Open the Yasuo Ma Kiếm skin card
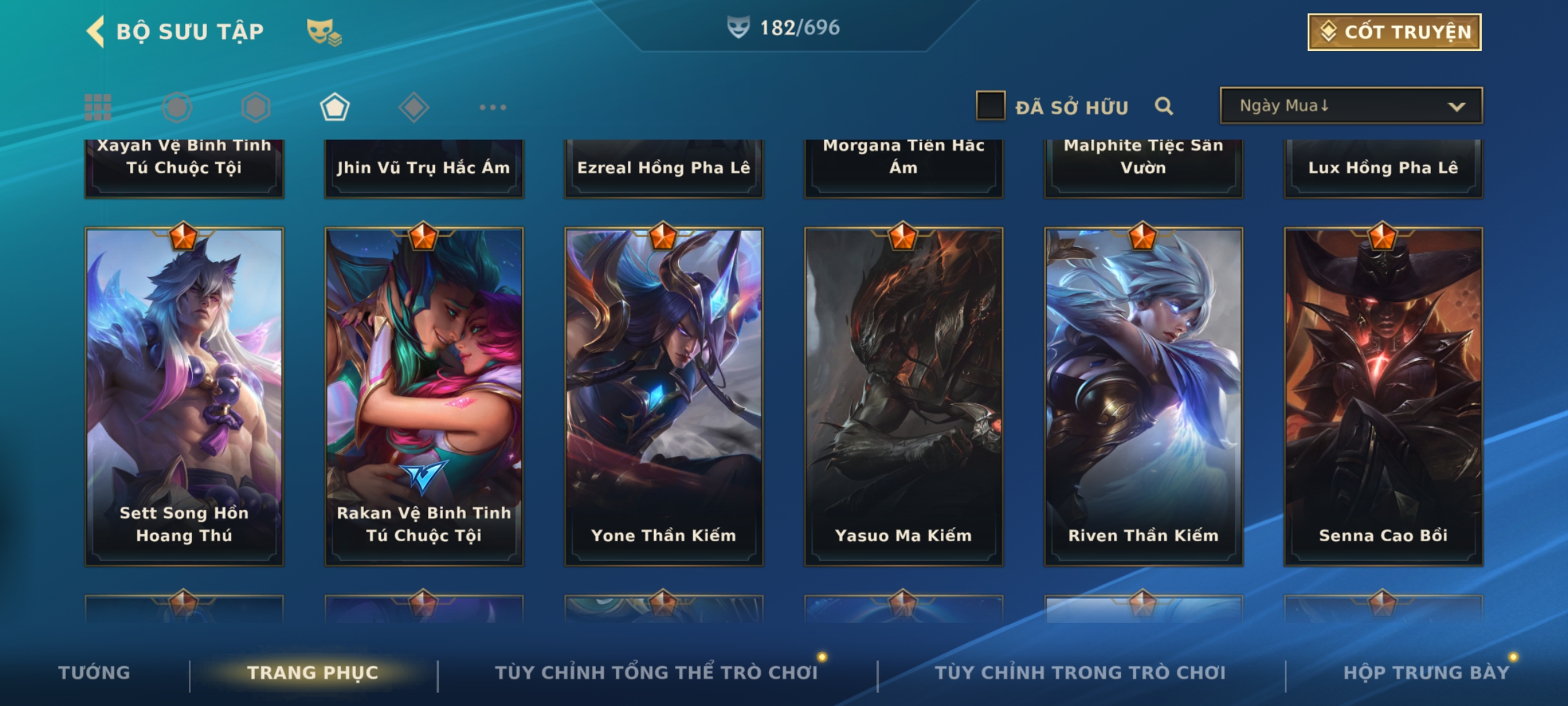This screenshot has height=706, width=1568. pos(904,396)
